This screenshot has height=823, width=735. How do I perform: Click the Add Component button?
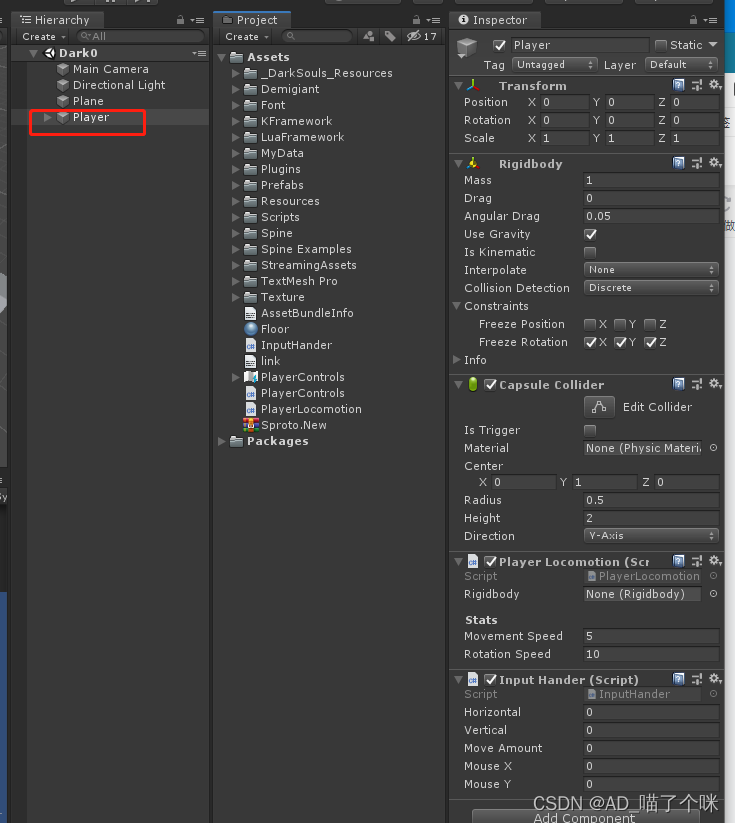click(x=586, y=817)
